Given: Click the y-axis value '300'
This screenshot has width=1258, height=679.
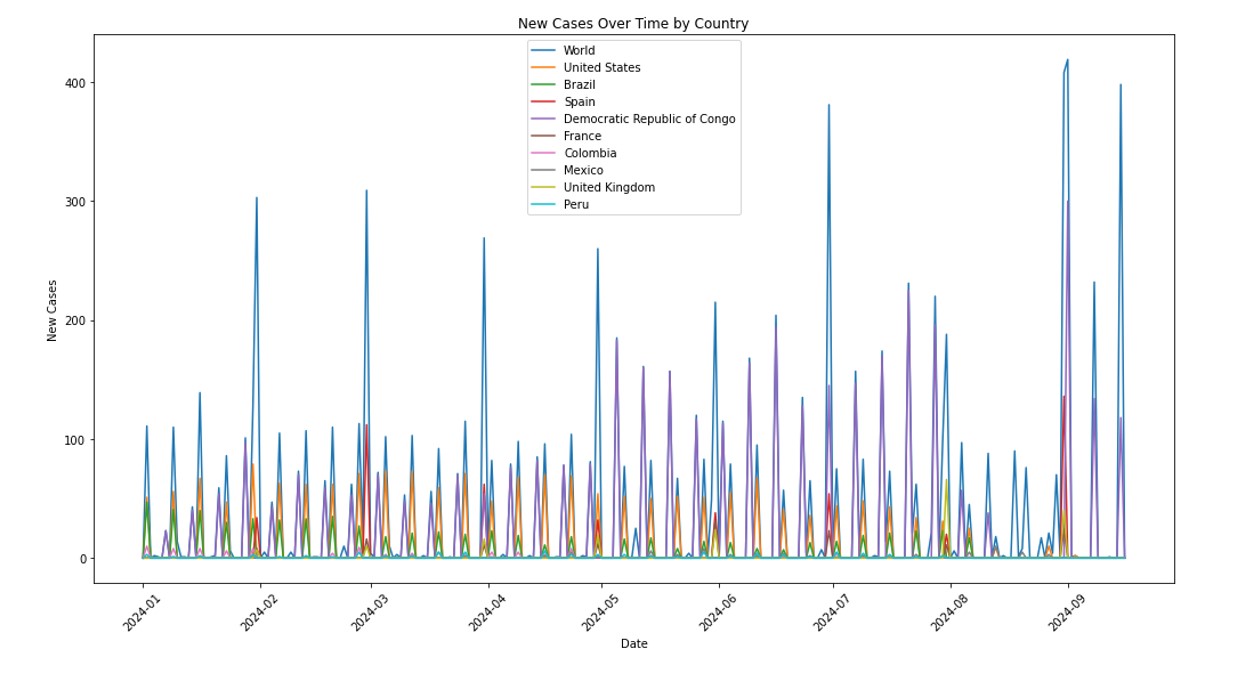Looking at the screenshot, I should coord(76,201).
